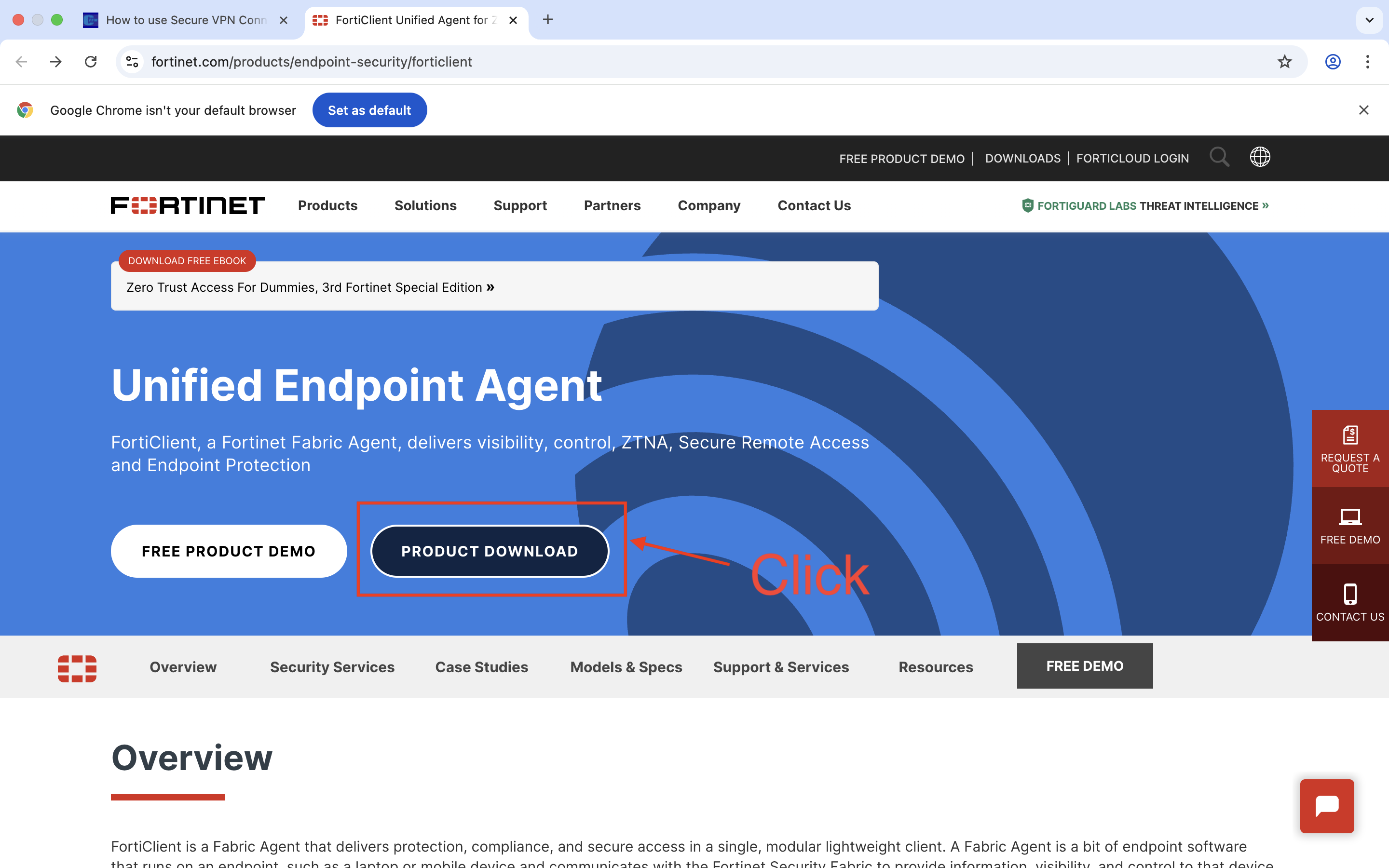The image size is (1389, 868).
Task: Click the FortiGuard Labs shield icon
Action: [x=1027, y=205]
